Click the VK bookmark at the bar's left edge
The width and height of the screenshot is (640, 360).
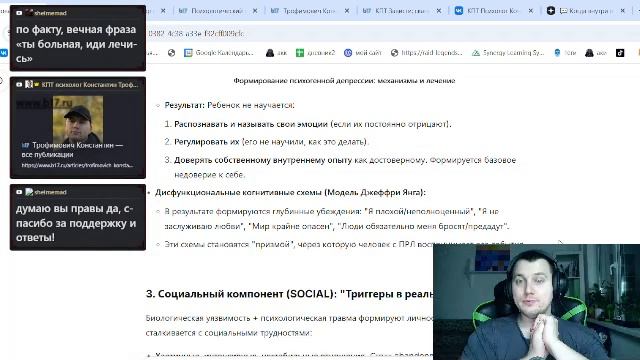click(4, 53)
